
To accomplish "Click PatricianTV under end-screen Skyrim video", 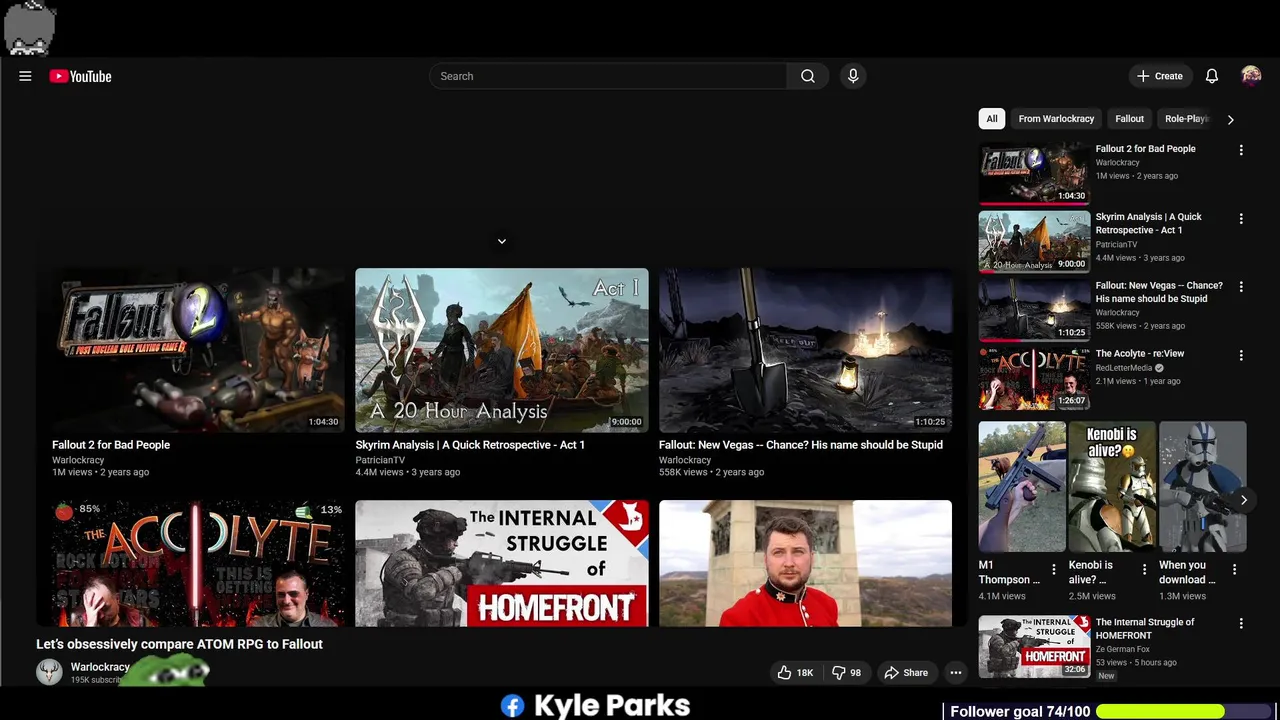I will click(x=380, y=460).
